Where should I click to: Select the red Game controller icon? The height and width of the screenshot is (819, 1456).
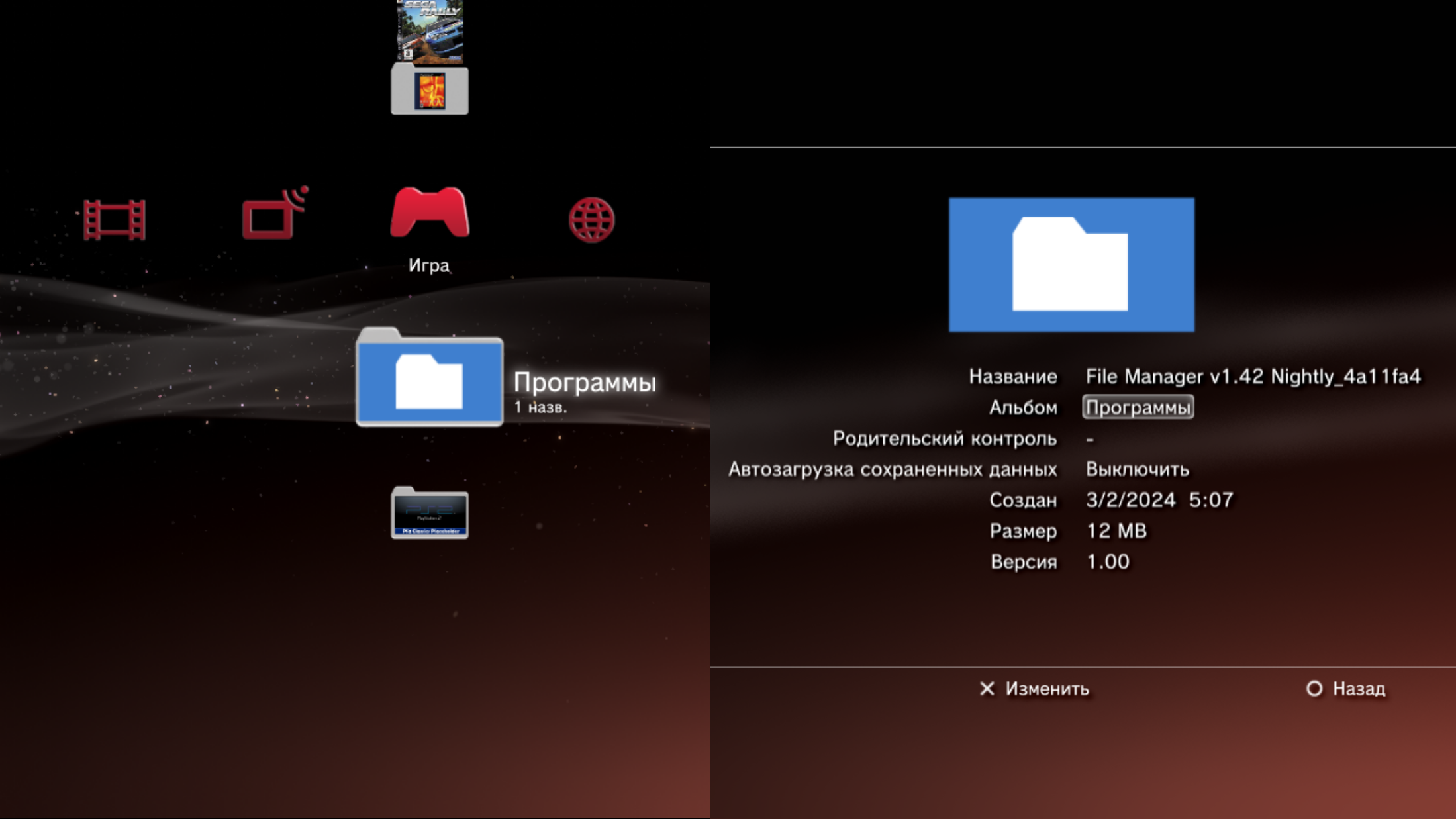coord(430,213)
